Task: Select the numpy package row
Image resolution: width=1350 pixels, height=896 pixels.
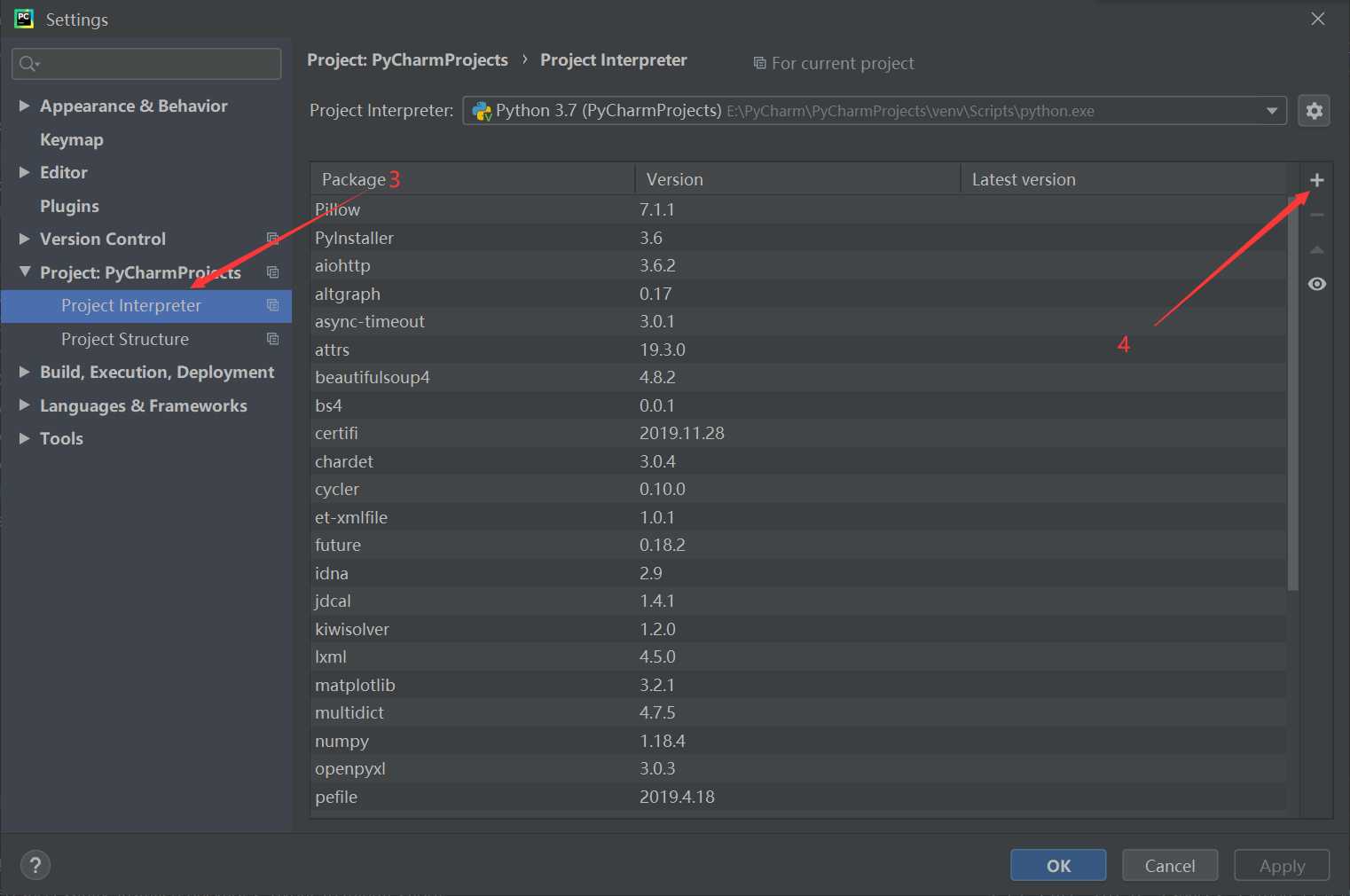Action: pos(798,741)
